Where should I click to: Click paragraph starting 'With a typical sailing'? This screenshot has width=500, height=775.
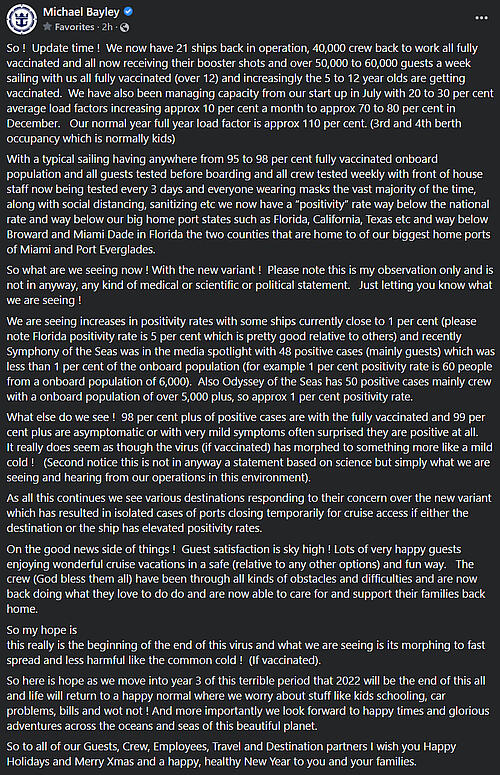[249, 204]
